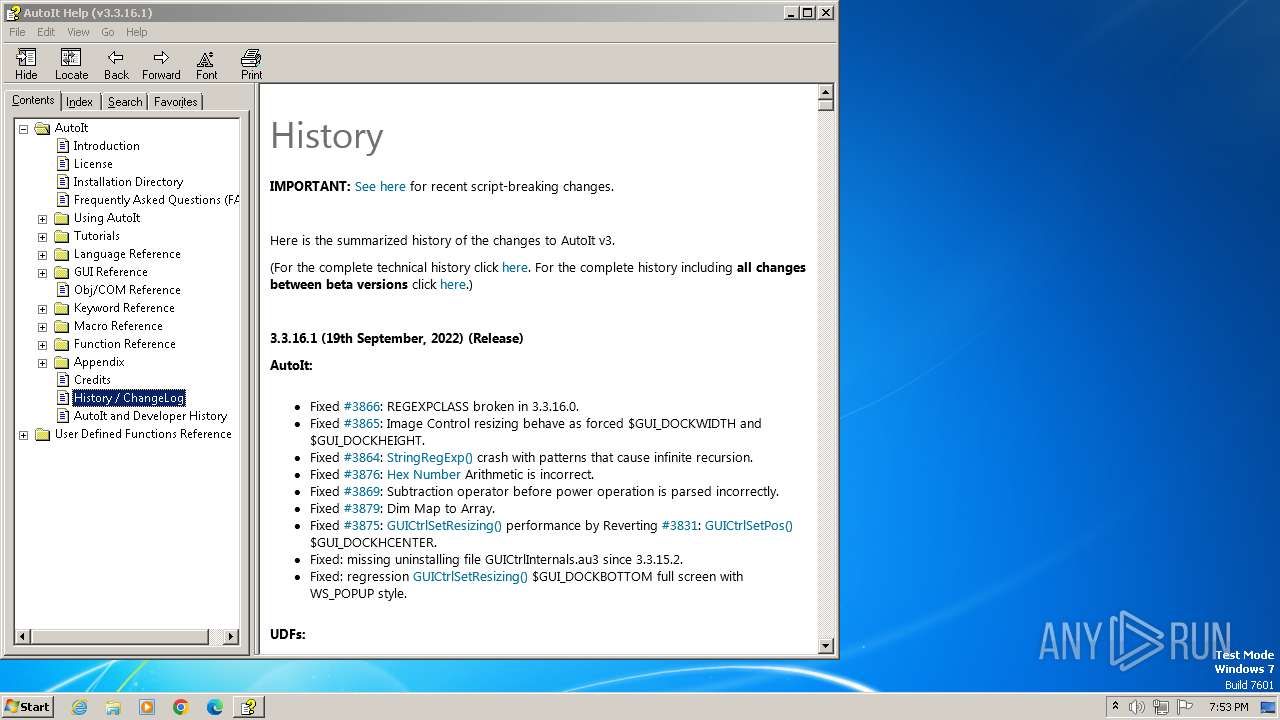Open ticket #3879 link
This screenshot has width=1280, height=720.
361,508
